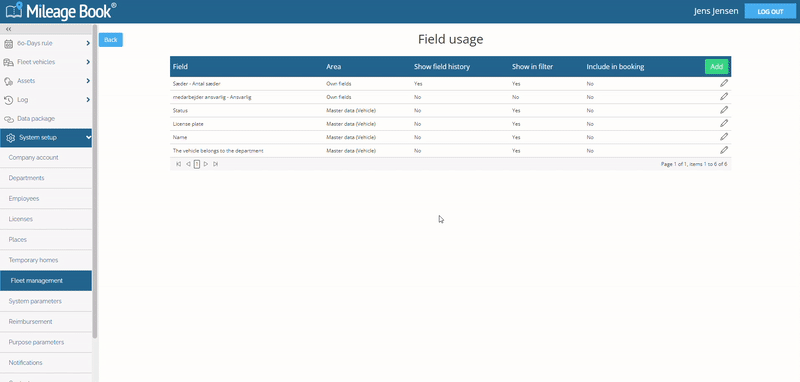Screen dimensions: 800x382
Task: Click the Page 1 of 1 items info
Action: tap(694, 164)
